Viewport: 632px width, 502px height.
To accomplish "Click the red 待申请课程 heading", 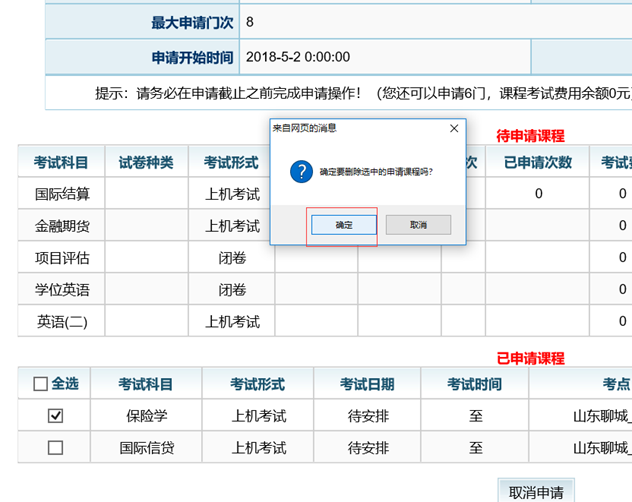I will point(530,136).
